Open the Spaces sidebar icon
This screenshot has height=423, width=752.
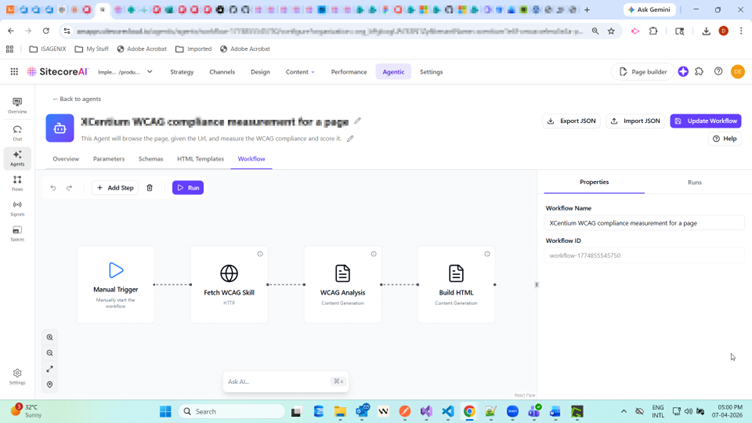[17, 233]
